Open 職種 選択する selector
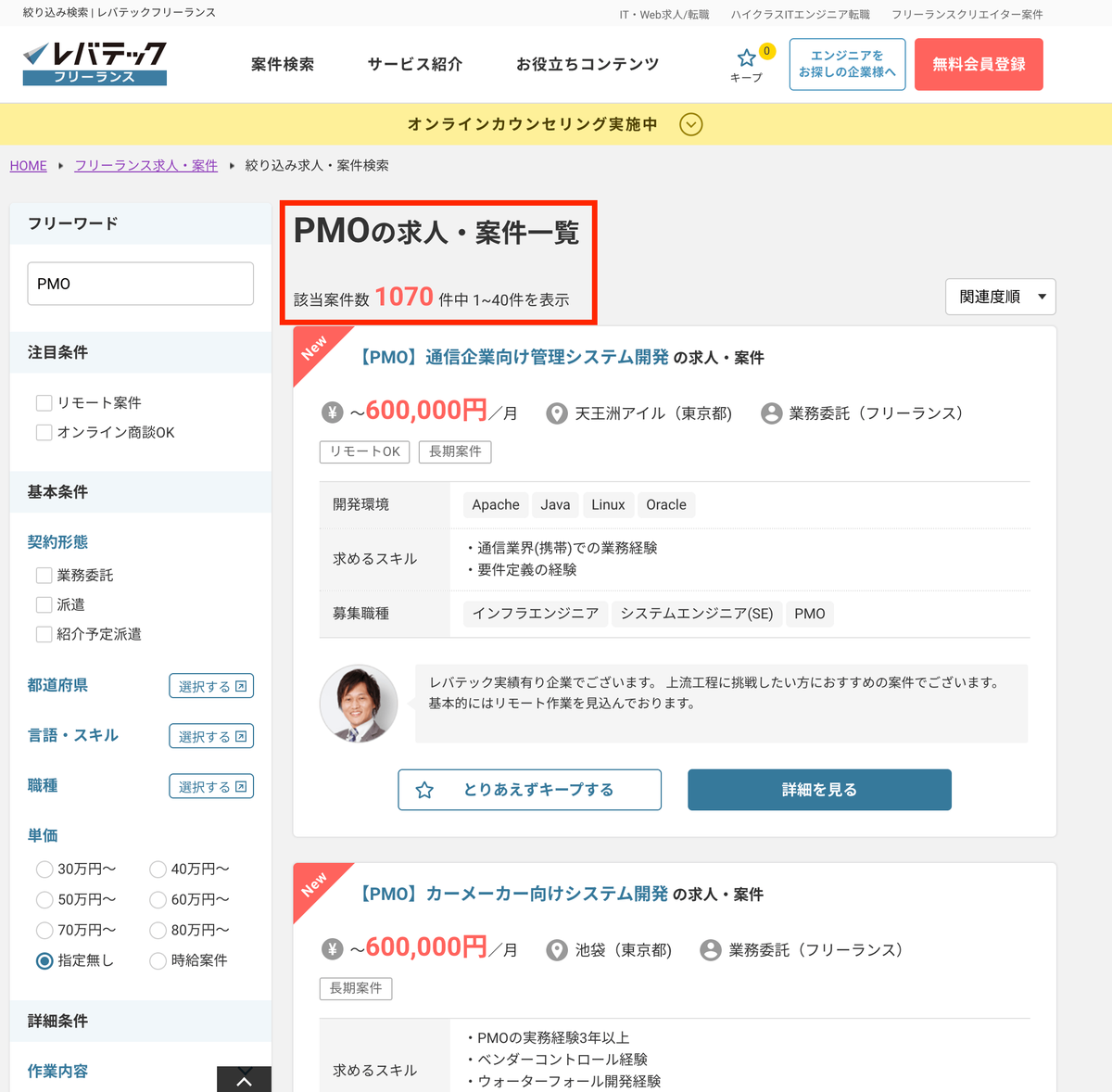This screenshot has height=1092, width=1112. tap(211, 786)
